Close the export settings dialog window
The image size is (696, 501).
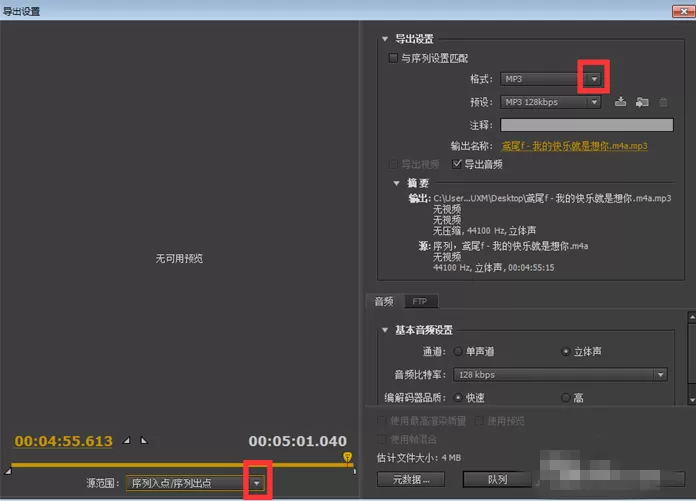[x=684, y=11]
